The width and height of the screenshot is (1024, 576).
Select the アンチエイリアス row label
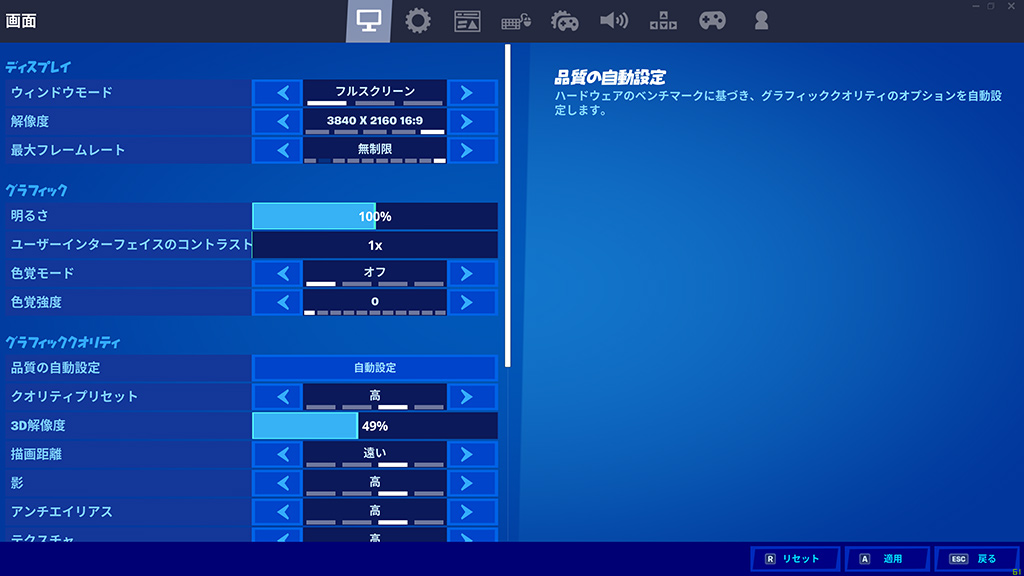(61, 511)
